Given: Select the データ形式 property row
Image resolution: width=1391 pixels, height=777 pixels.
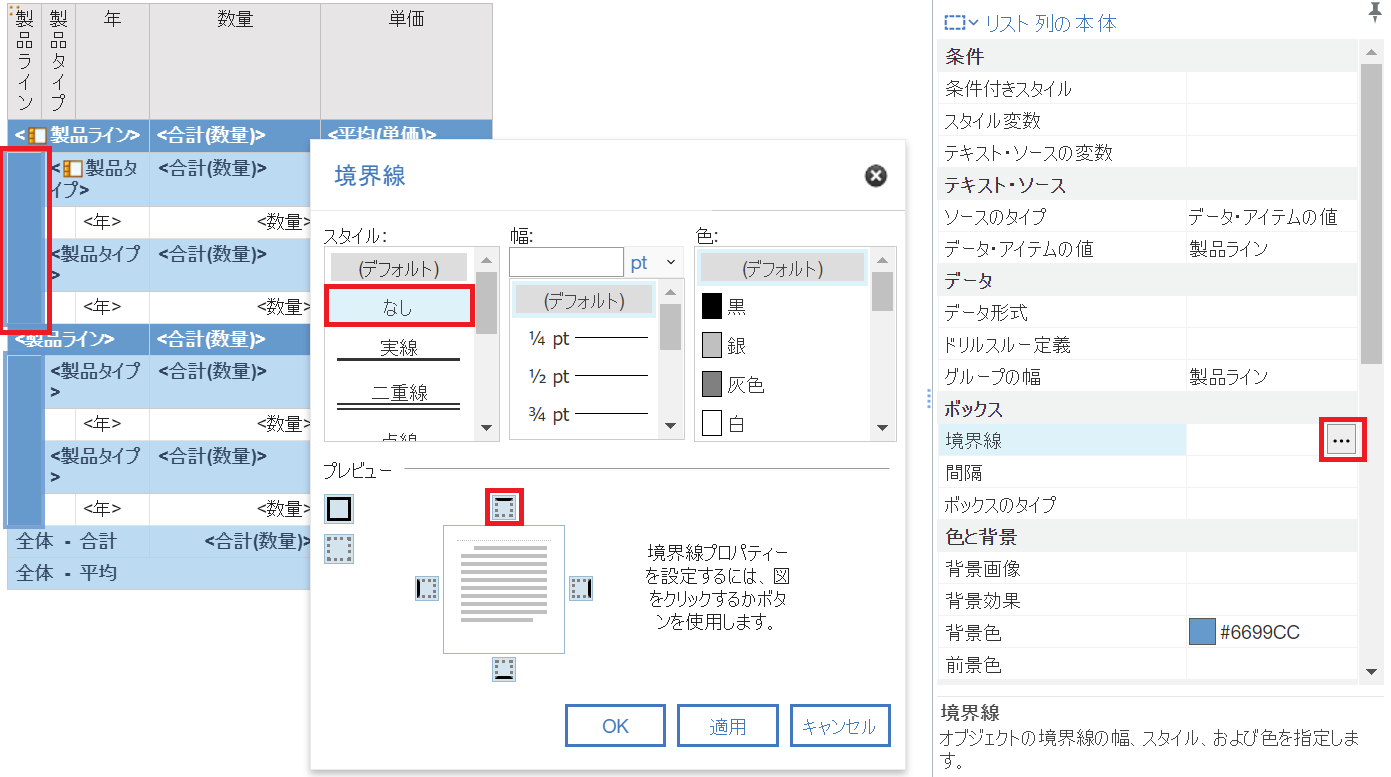Looking at the screenshot, I should 1148,313.
